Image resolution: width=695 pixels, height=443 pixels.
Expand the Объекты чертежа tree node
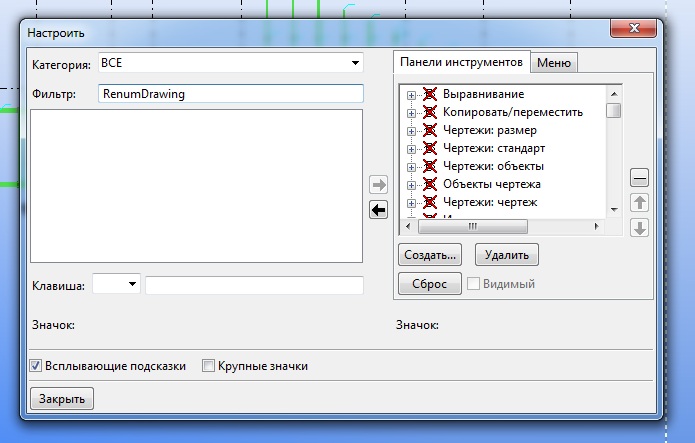pos(411,185)
